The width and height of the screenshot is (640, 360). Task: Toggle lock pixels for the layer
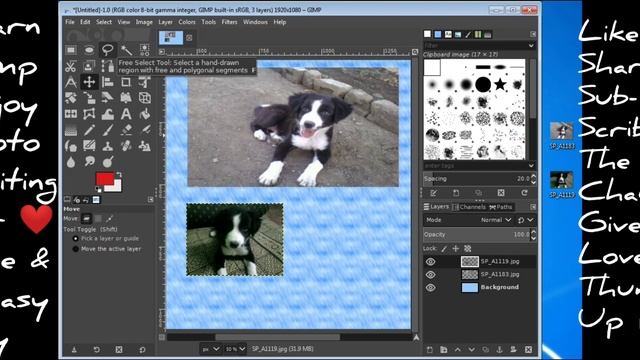444,249
